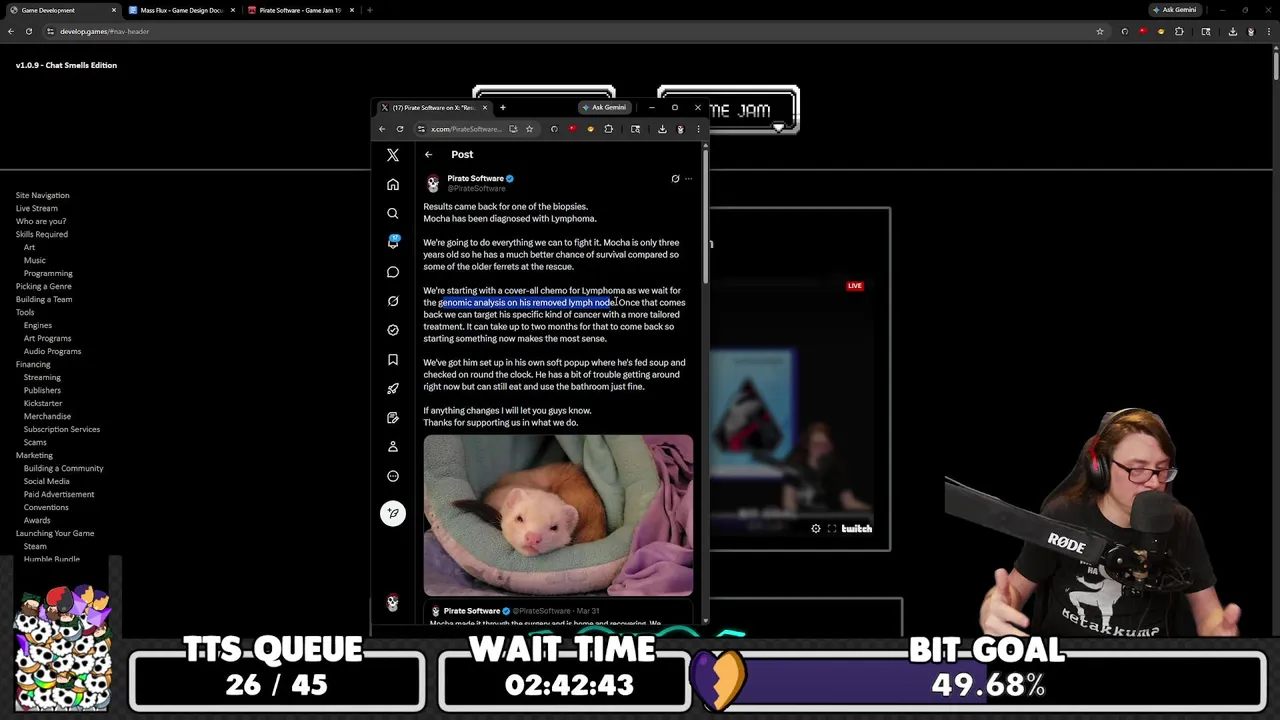Open Paid Advertisement sidebar link
This screenshot has width=1280, height=720.
tap(58, 494)
